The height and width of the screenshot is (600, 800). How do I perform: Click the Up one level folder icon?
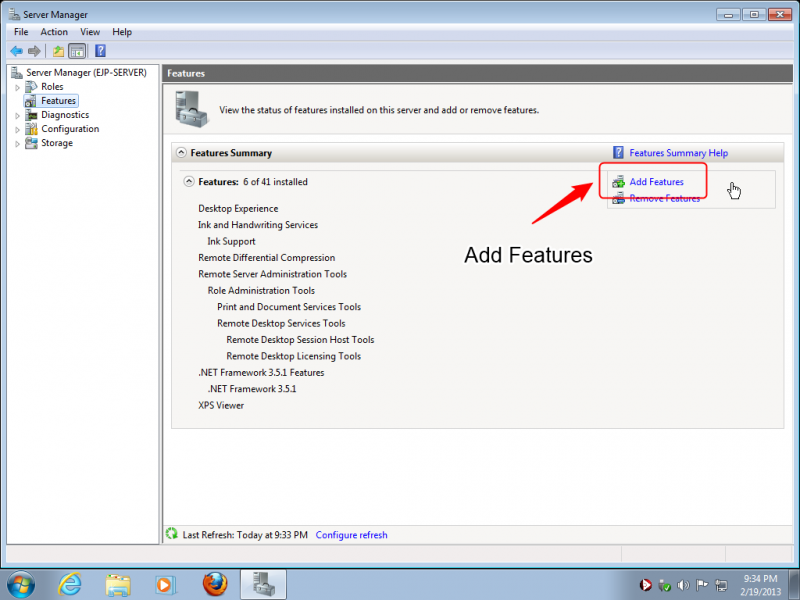tap(58, 51)
